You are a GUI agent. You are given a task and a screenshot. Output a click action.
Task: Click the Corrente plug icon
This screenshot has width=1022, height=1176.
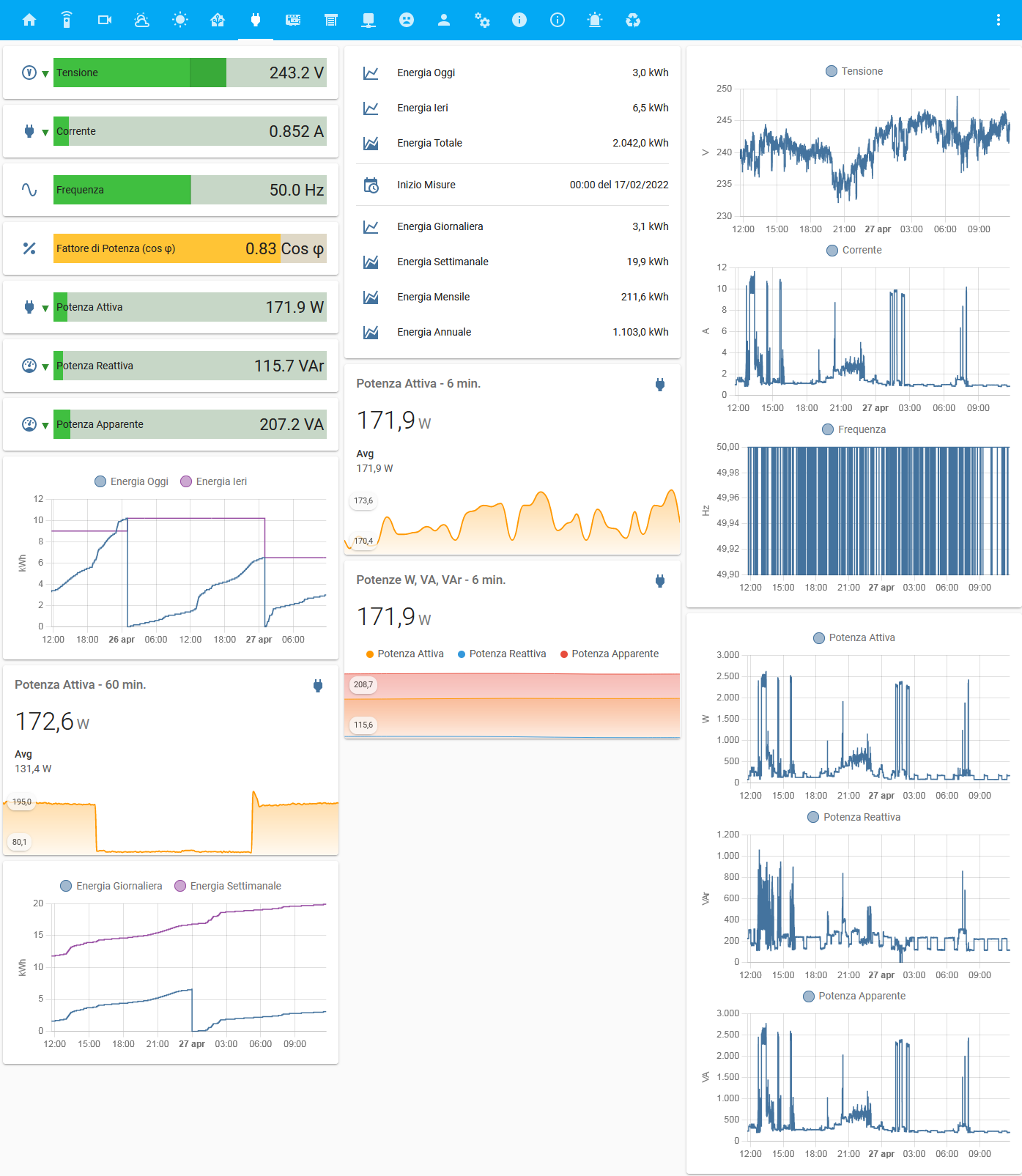[29, 131]
